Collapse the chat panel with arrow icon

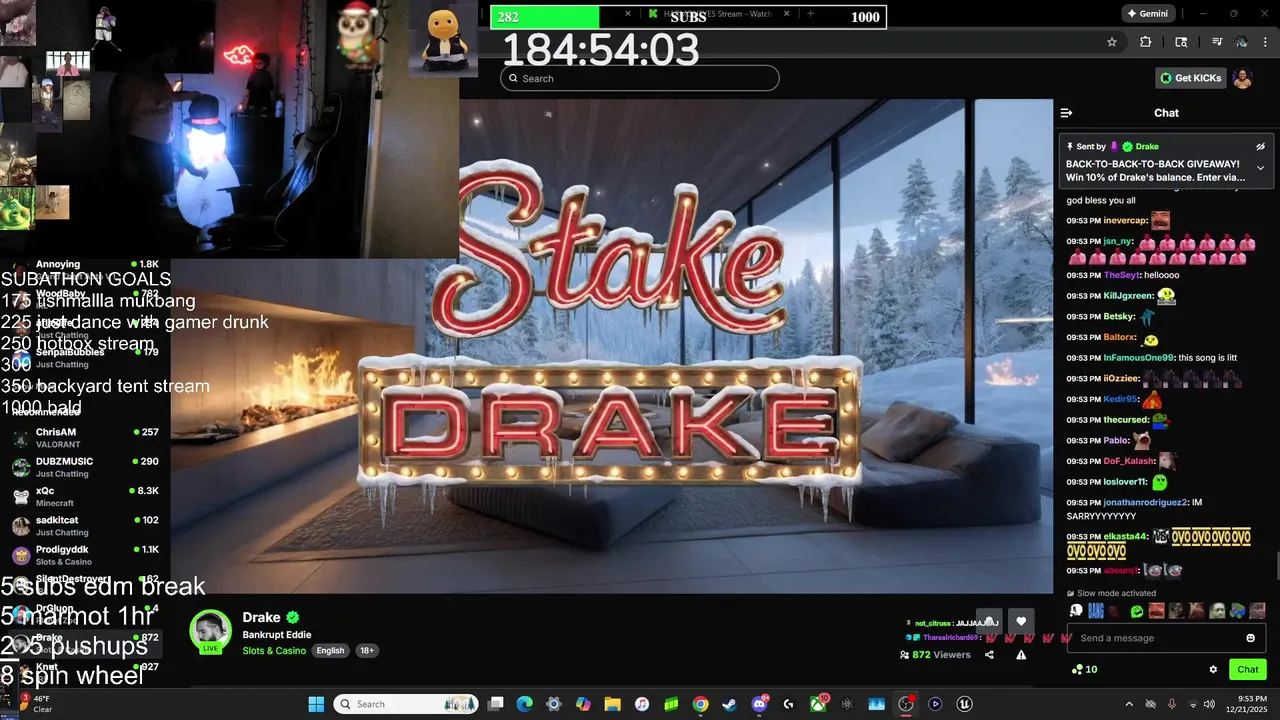click(1066, 113)
